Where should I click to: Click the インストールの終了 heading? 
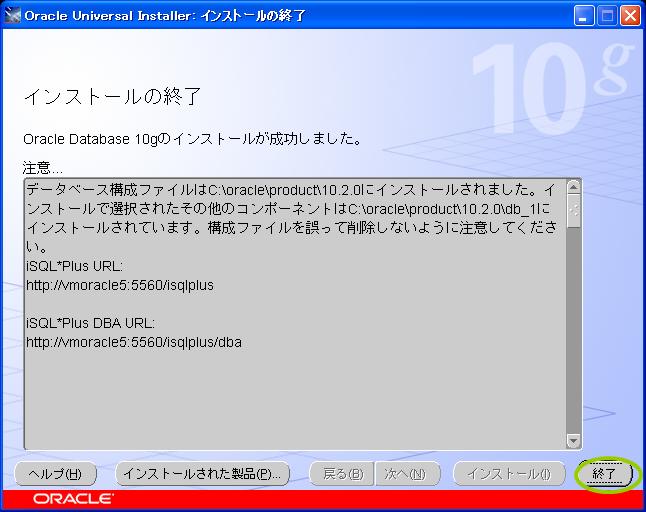112,96
